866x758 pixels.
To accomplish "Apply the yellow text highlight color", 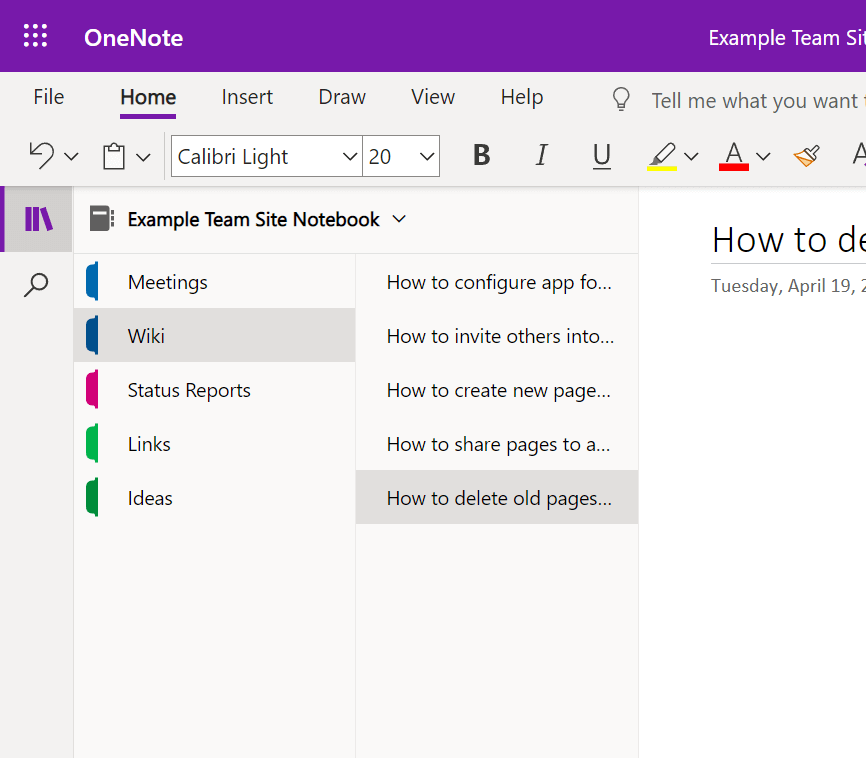I will [x=662, y=156].
